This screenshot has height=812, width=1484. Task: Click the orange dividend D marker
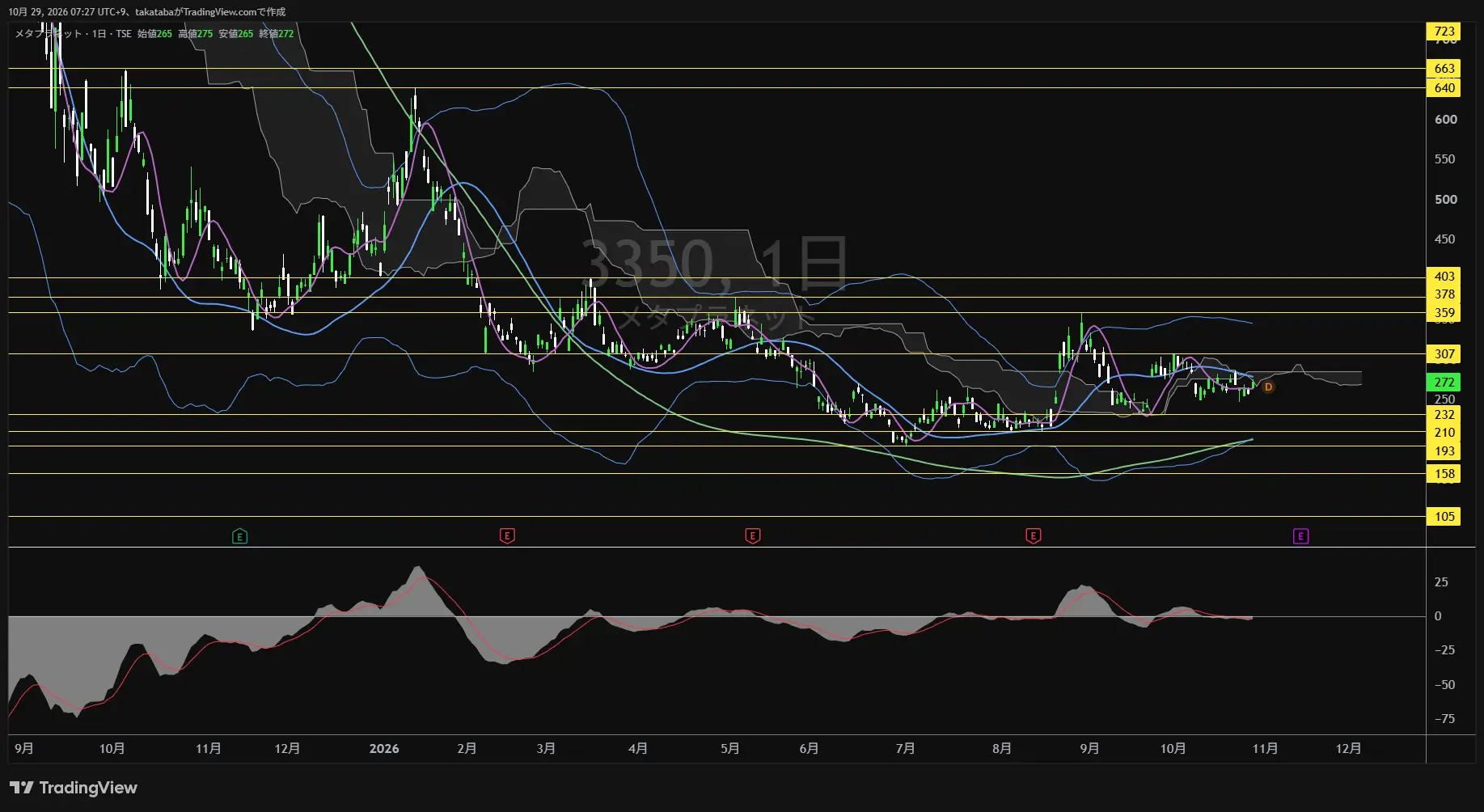pyautogui.click(x=1268, y=387)
